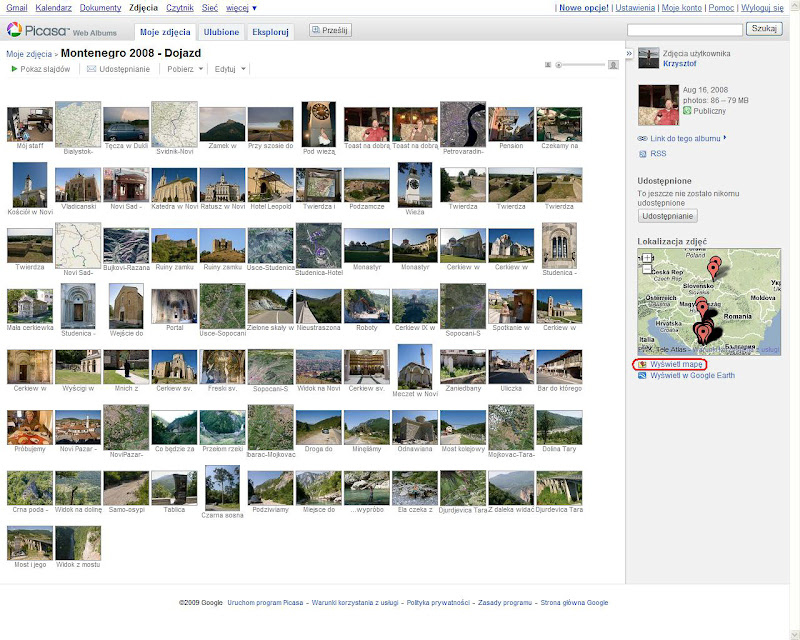Open the 'Czarna sosna' photo thumbnail
The image size is (800, 640).
coord(222,487)
